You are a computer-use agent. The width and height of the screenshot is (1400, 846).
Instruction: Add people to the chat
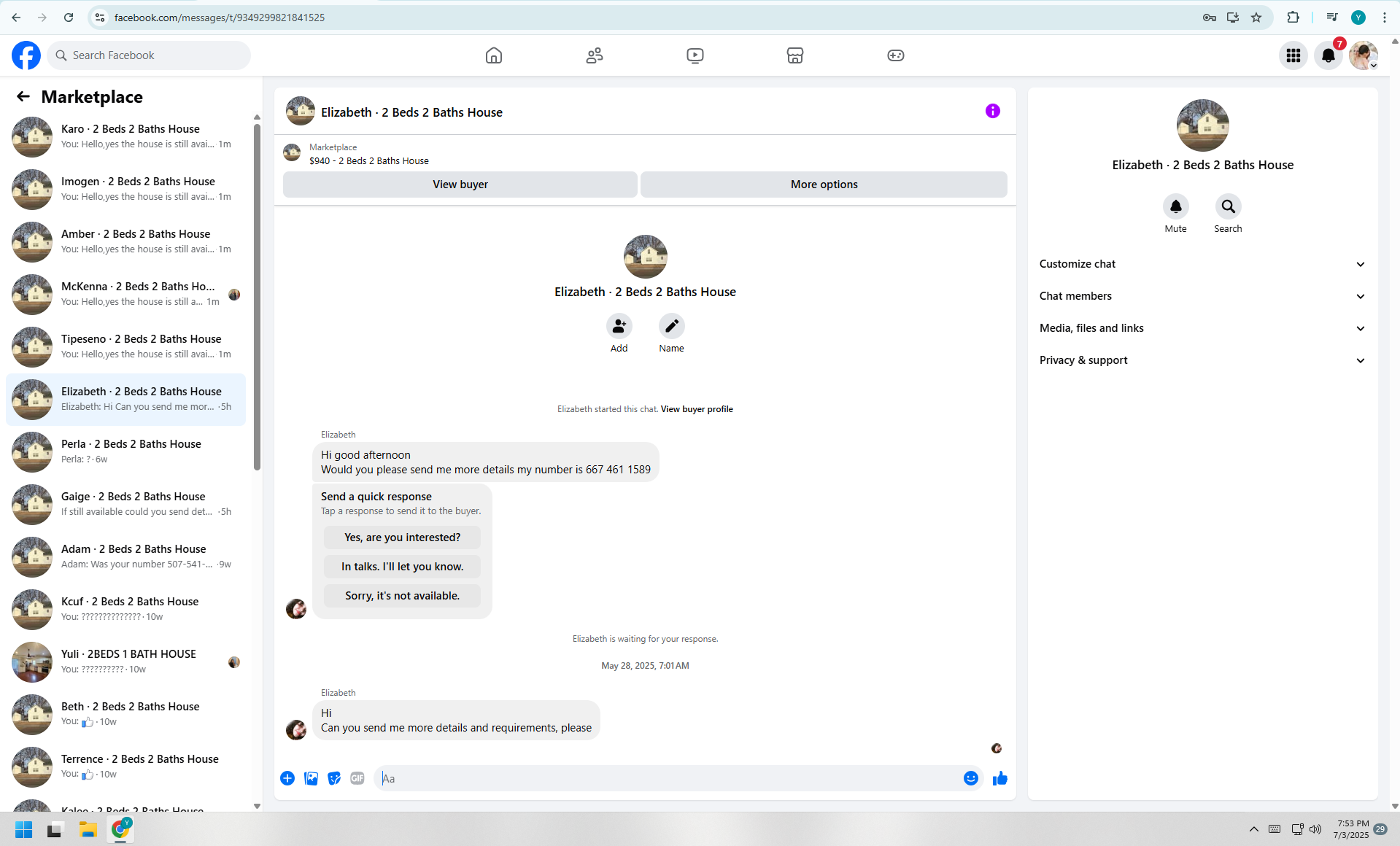(619, 326)
